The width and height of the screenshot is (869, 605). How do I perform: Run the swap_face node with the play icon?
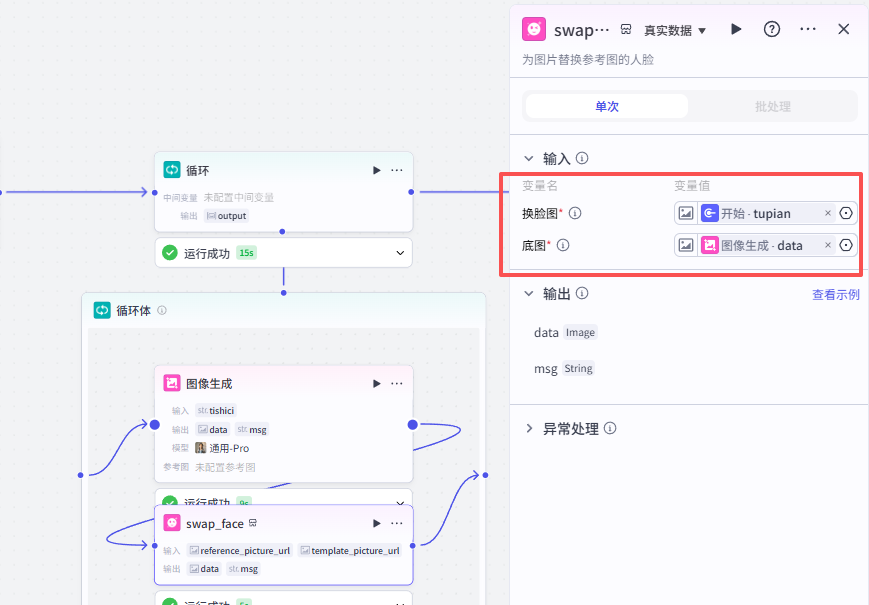[736, 29]
